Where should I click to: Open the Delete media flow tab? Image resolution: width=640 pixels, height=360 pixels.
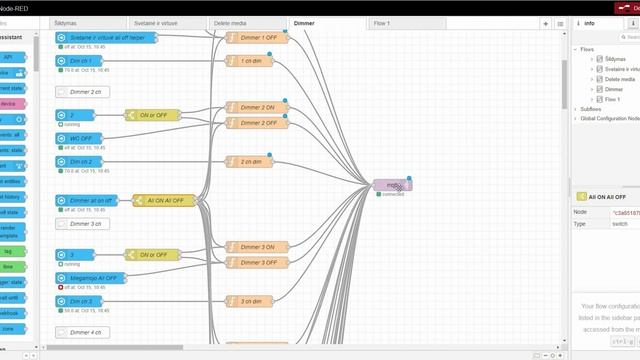(247, 23)
